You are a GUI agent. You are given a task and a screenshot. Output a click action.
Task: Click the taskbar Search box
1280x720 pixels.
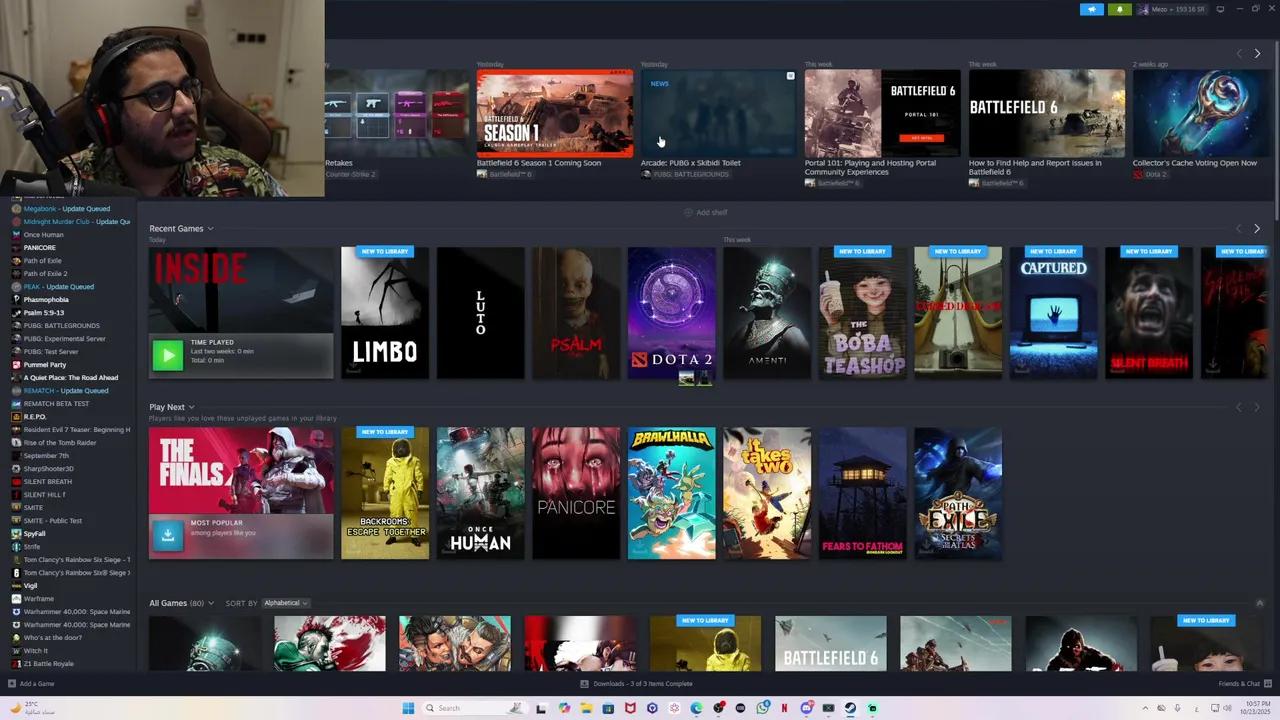point(473,708)
